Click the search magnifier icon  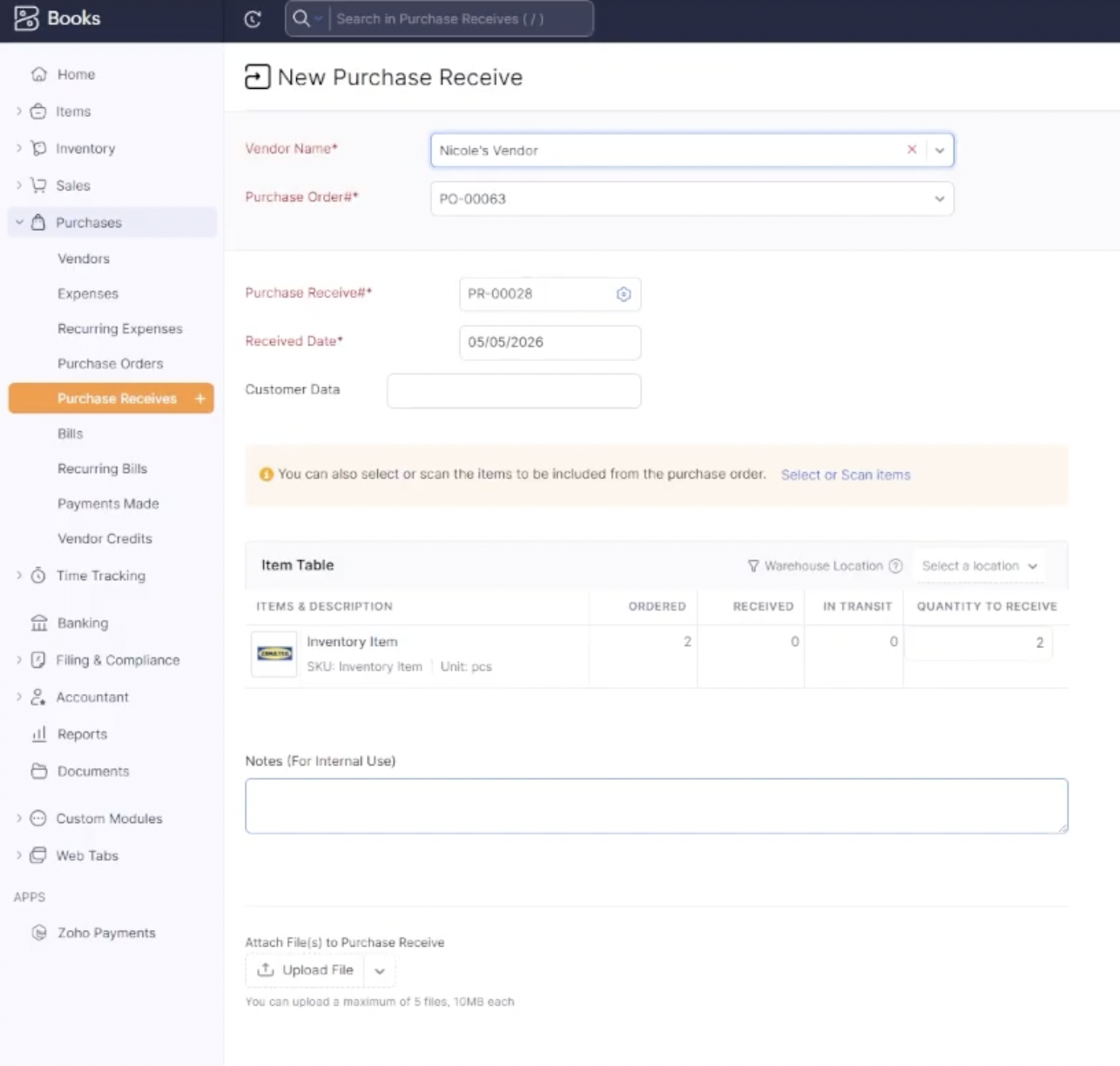300,18
